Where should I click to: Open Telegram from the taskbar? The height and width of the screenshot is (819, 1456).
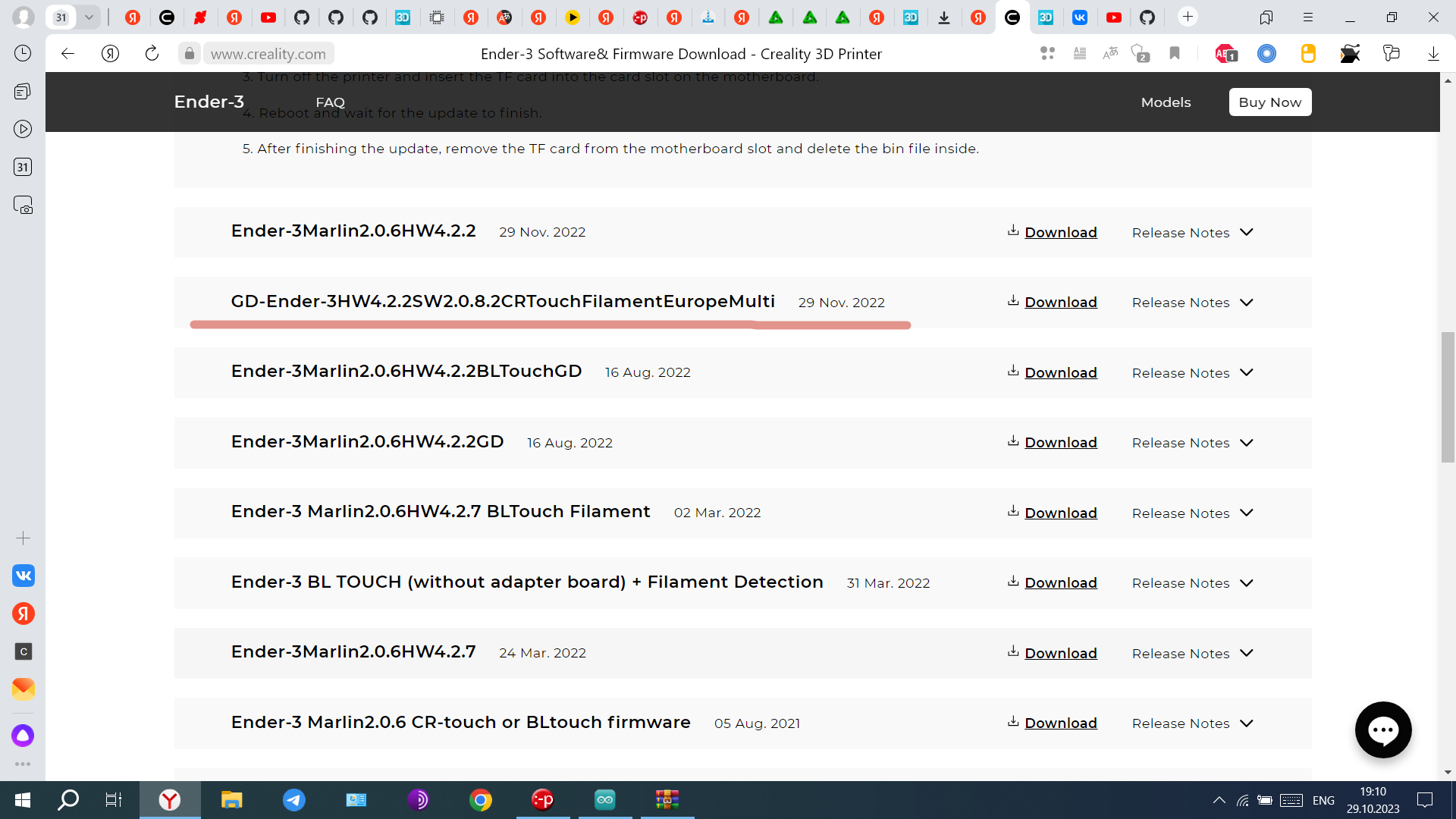tap(293, 799)
